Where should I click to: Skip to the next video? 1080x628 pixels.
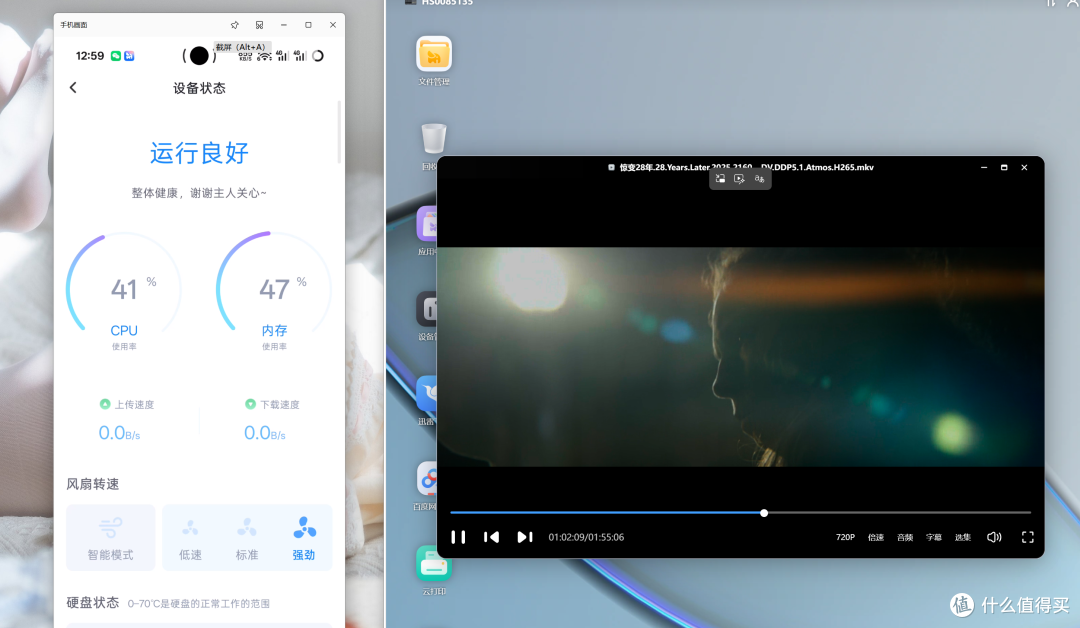(525, 537)
